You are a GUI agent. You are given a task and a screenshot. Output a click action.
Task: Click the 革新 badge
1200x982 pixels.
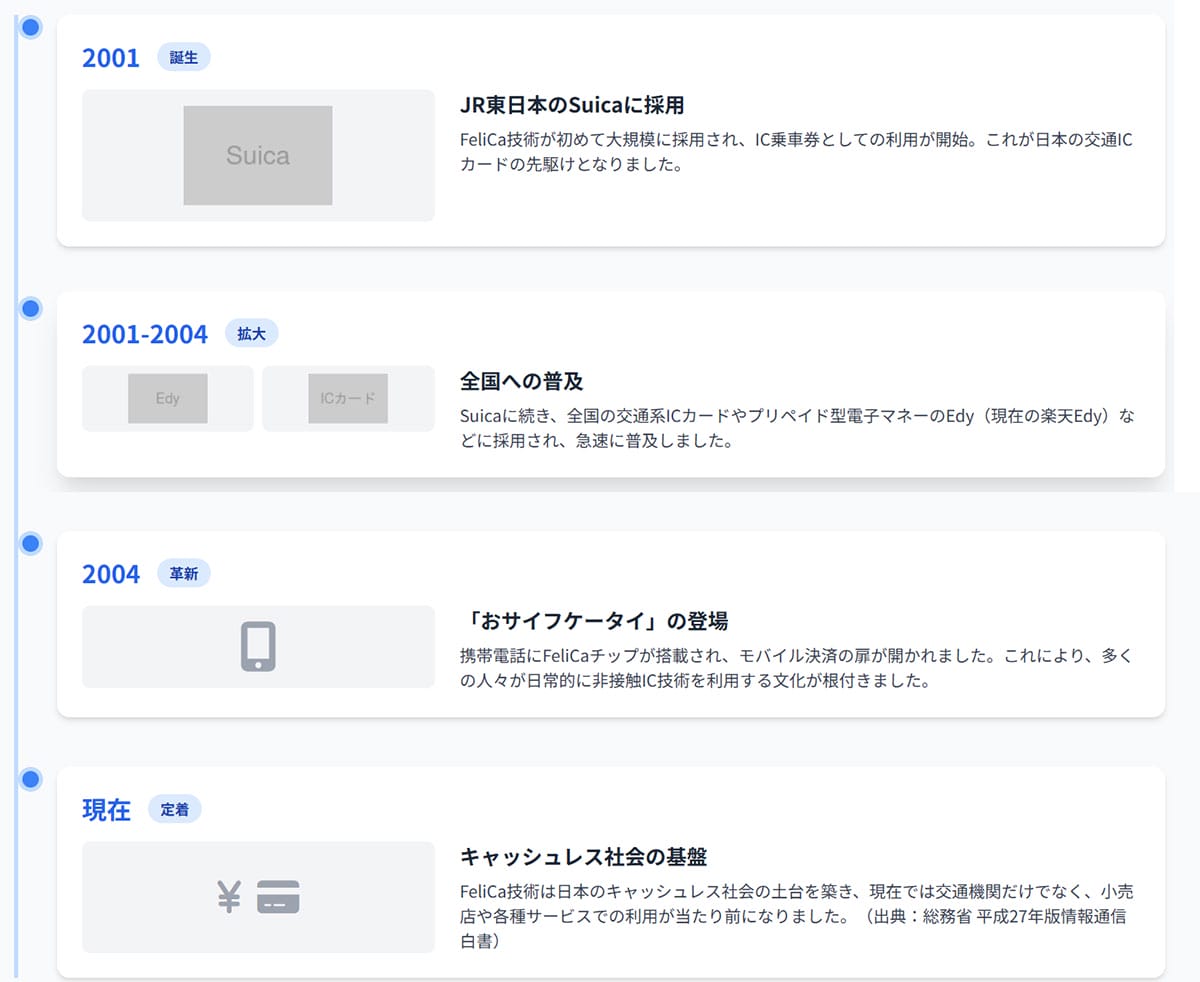tap(184, 573)
